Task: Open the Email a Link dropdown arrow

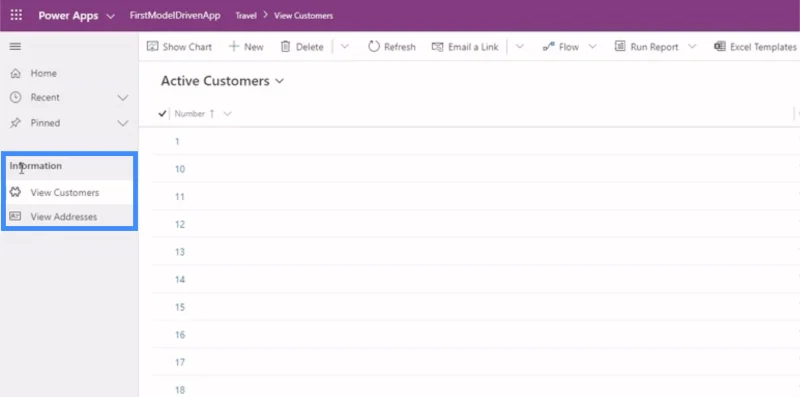Action: point(519,46)
